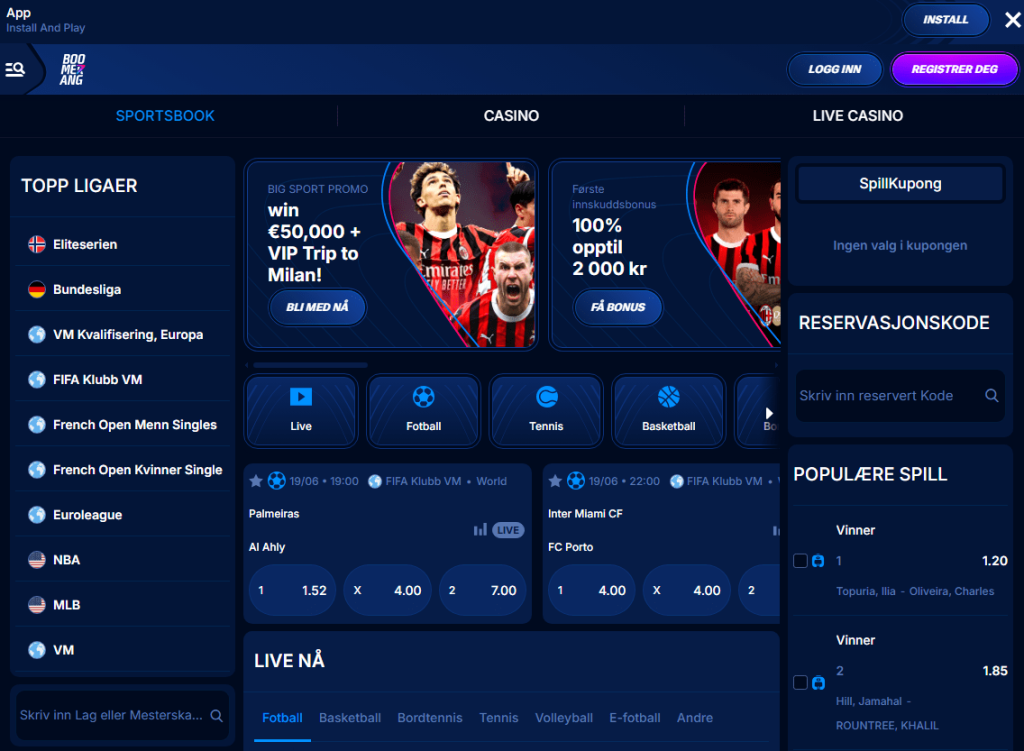This screenshot has width=1024, height=751.
Task: Click football icon on Palmeiras match header
Action: click(277, 481)
